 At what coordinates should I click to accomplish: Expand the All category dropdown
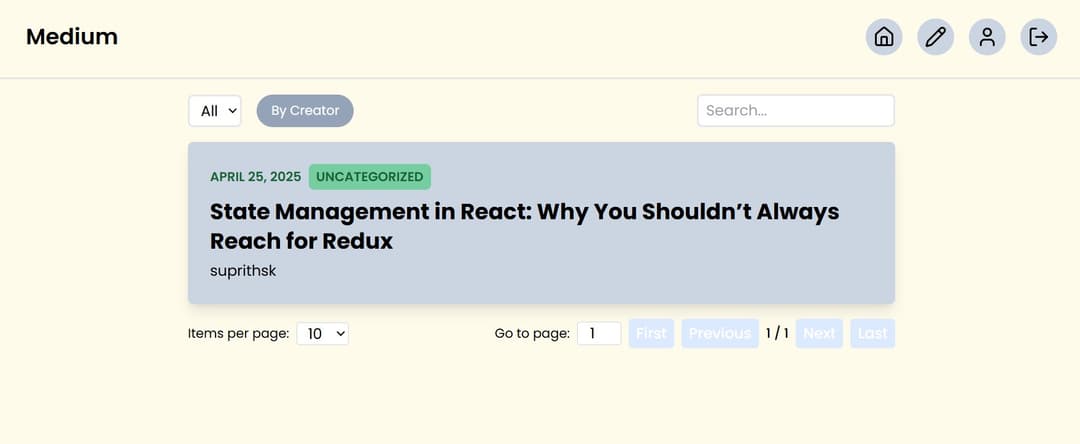[x=215, y=111]
